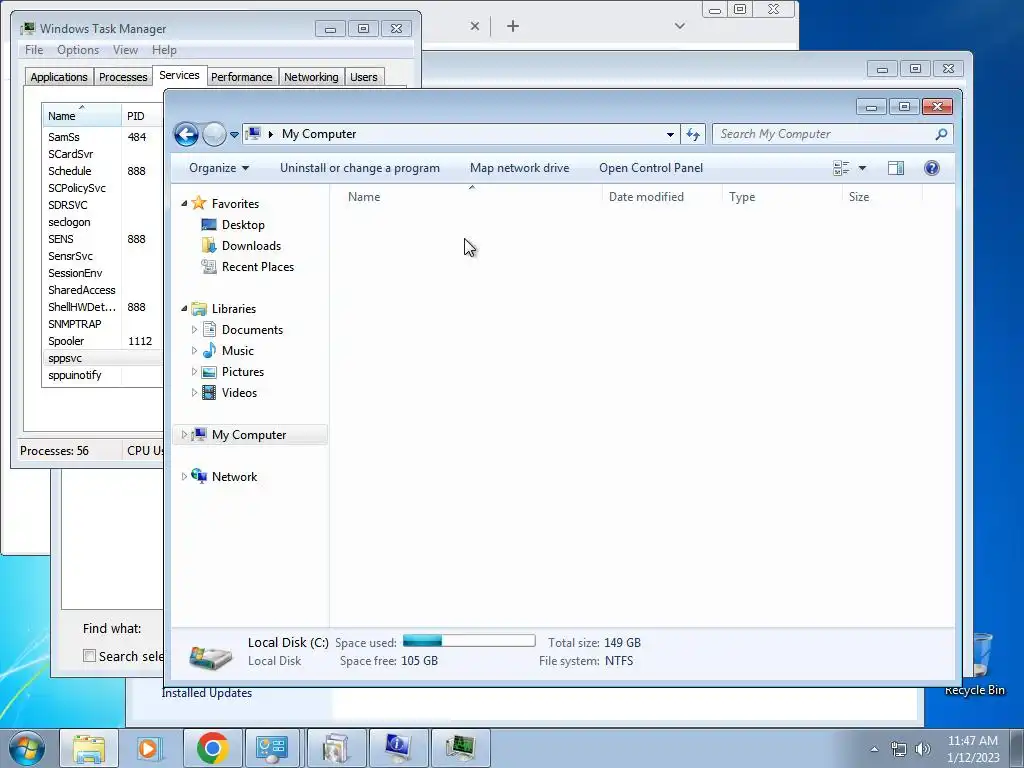
Task: Click Map network drive
Action: (520, 168)
